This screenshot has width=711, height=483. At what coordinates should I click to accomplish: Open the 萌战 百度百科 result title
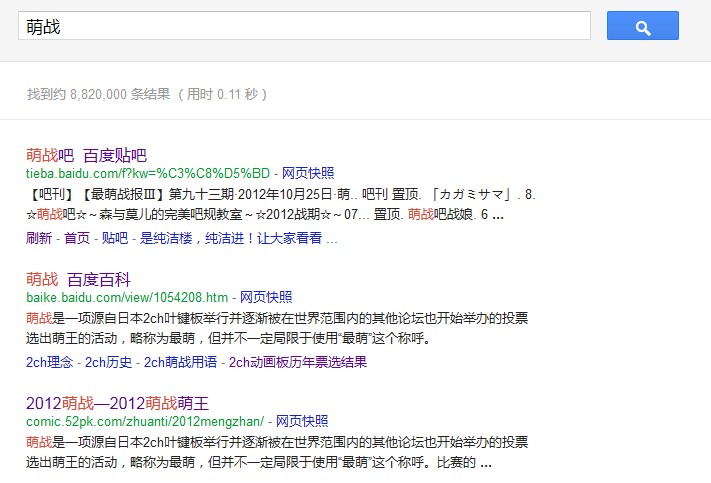click(x=78, y=279)
